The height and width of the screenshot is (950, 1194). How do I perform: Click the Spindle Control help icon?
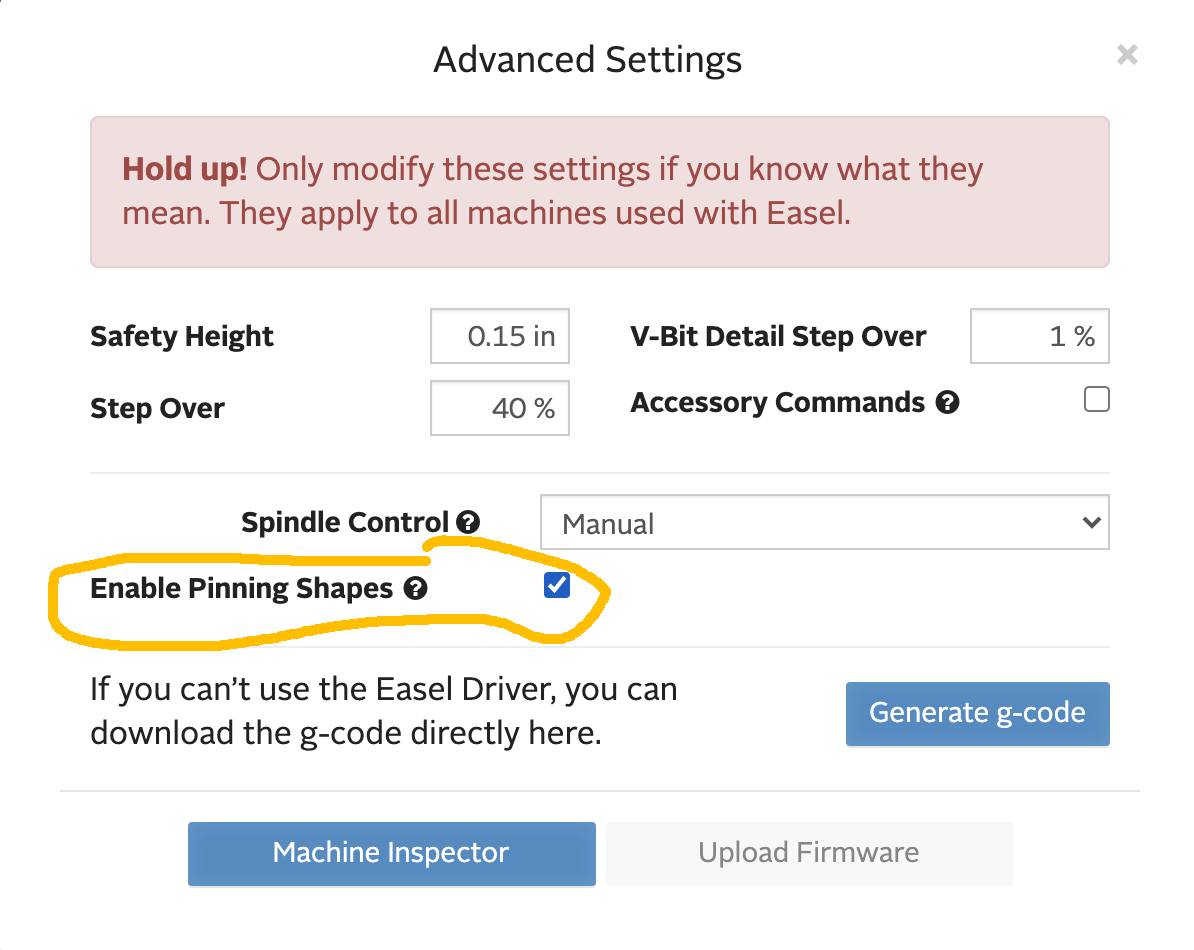(x=467, y=522)
